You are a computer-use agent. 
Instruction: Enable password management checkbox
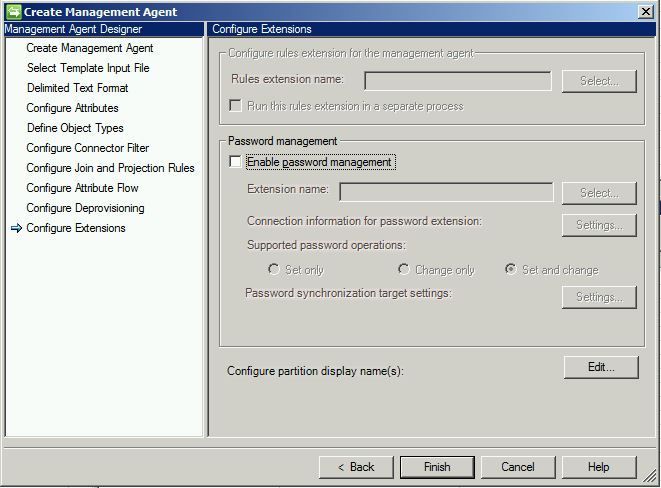(235, 161)
